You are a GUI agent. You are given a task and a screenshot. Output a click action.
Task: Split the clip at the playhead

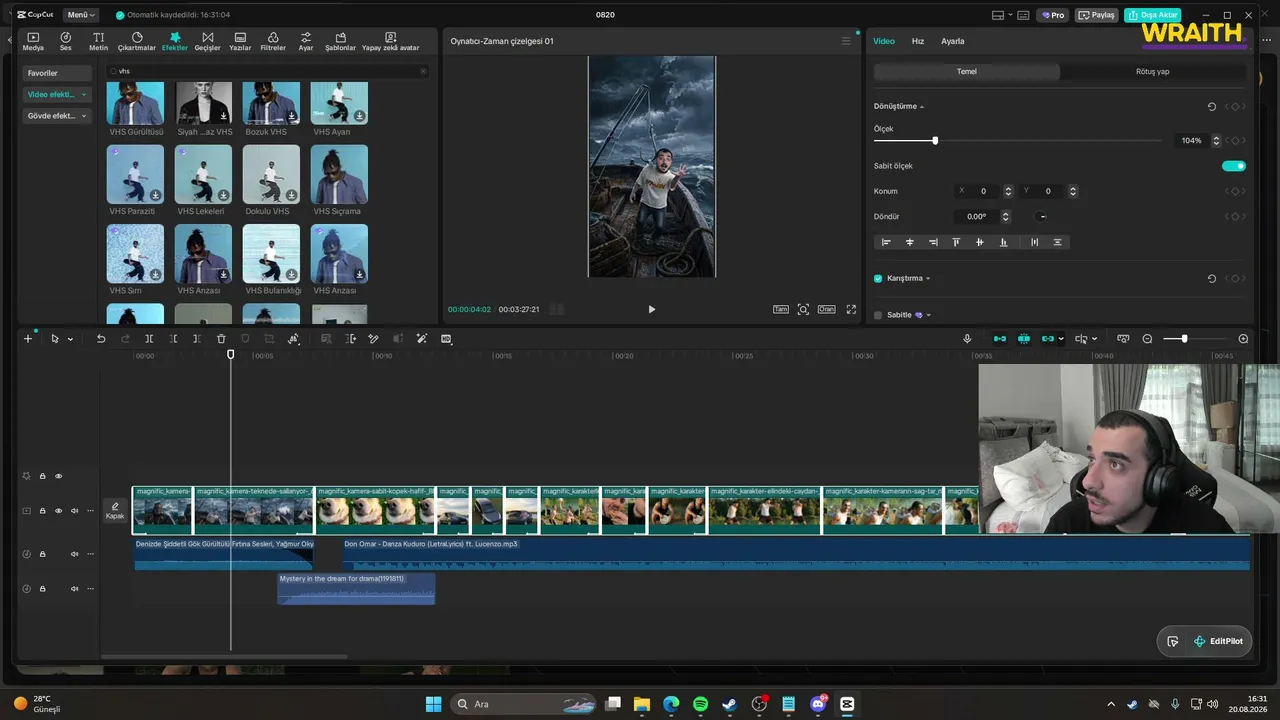point(149,339)
